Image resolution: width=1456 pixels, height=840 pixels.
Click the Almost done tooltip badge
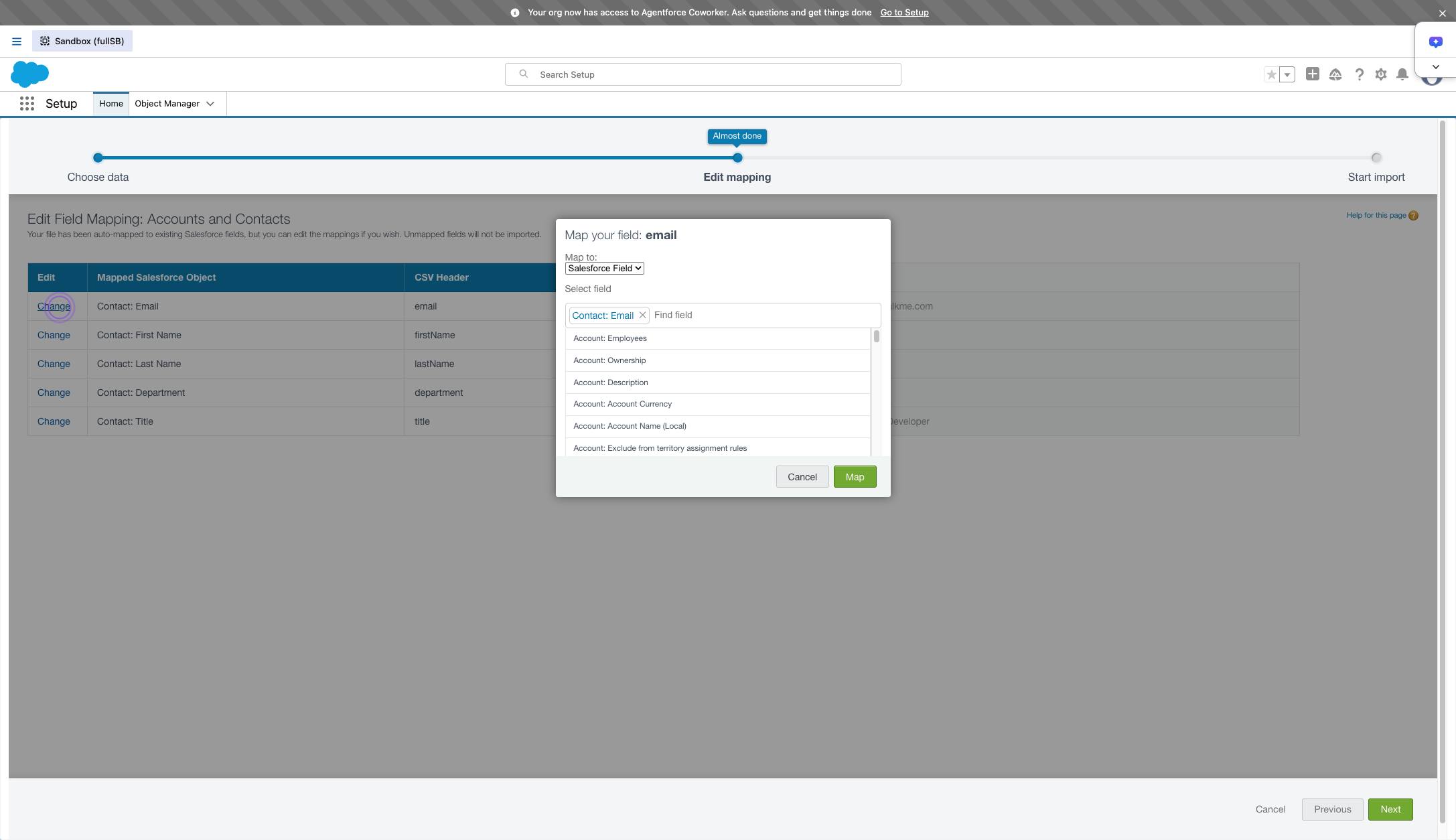737,137
